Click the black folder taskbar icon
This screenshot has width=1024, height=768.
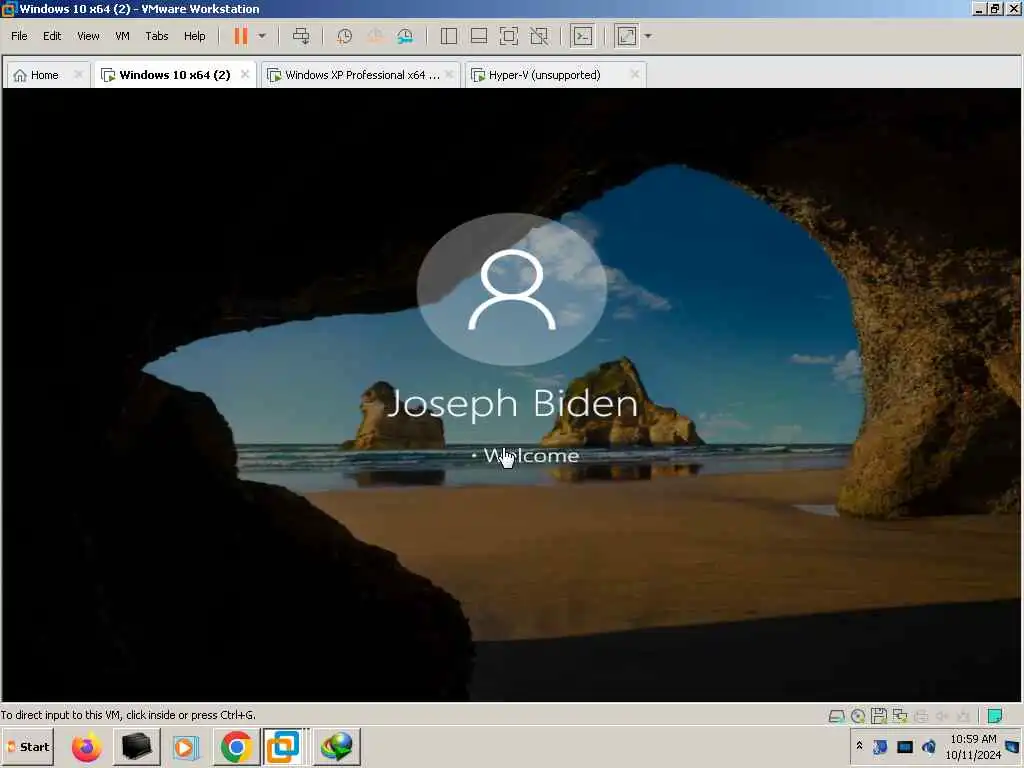click(x=136, y=746)
